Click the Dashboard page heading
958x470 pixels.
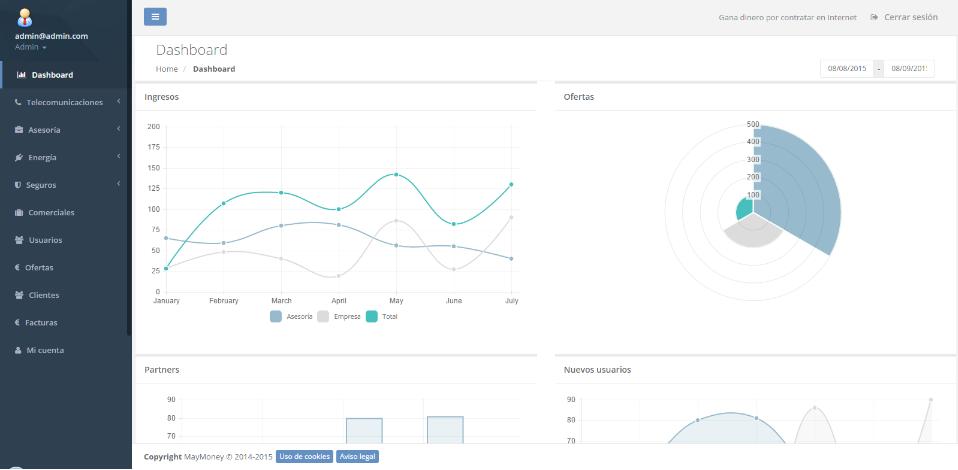tap(192, 50)
